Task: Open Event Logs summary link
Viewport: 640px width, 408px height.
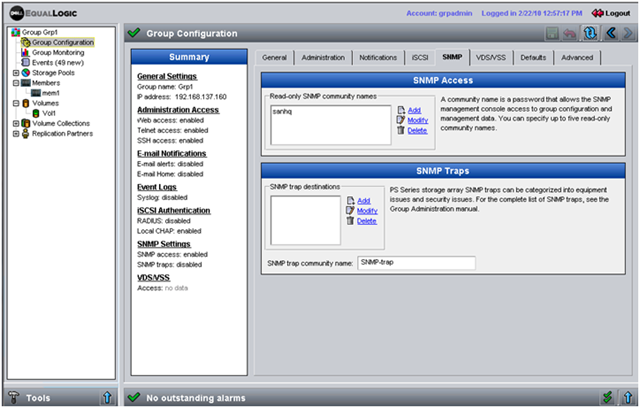Action: click(157, 187)
